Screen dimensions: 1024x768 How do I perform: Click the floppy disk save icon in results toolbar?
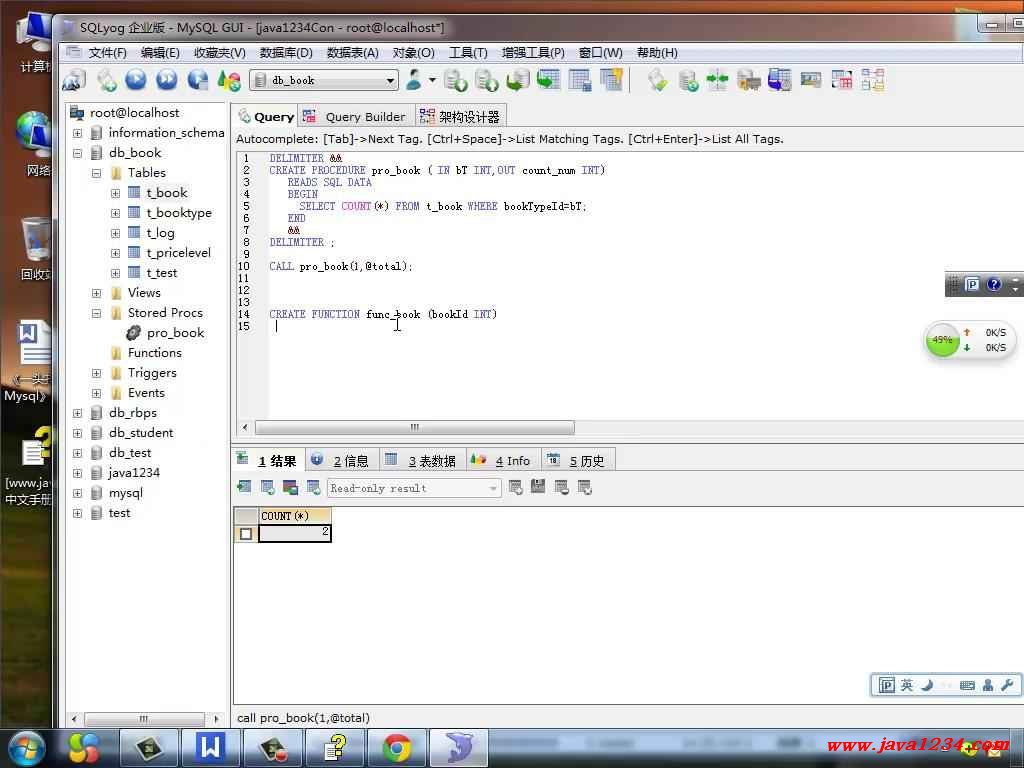[538, 487]
